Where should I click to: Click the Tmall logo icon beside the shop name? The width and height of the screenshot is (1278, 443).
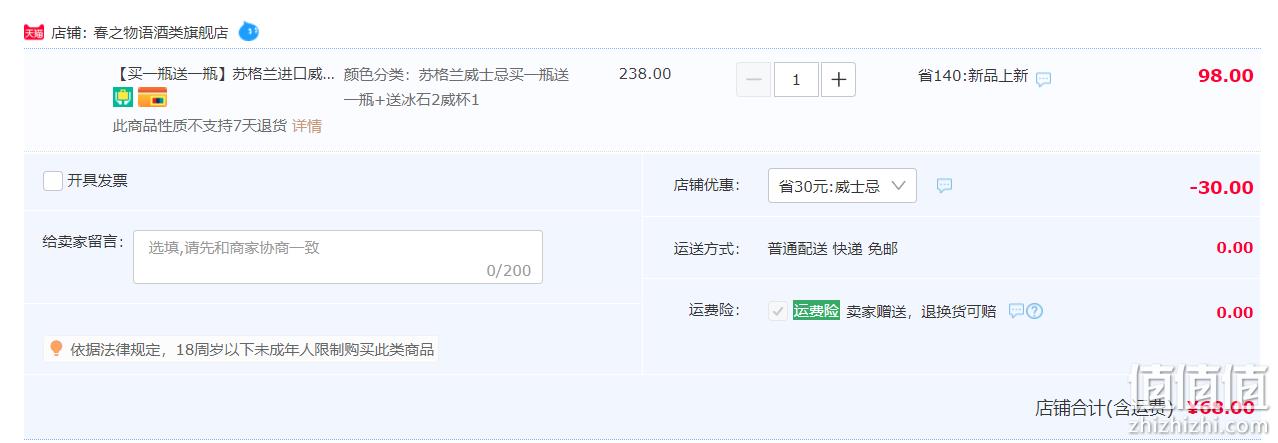pyautogui.click(x=34, y=32)
